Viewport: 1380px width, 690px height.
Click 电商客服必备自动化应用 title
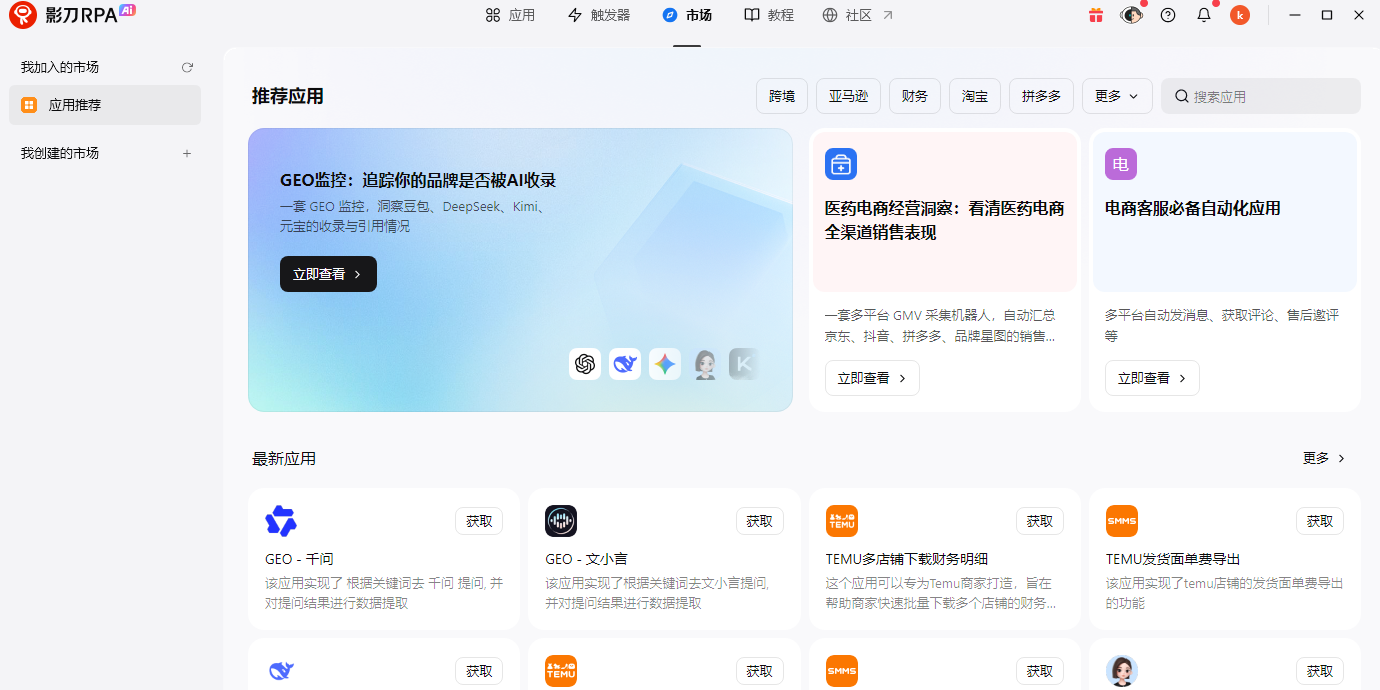[1193, 208]
